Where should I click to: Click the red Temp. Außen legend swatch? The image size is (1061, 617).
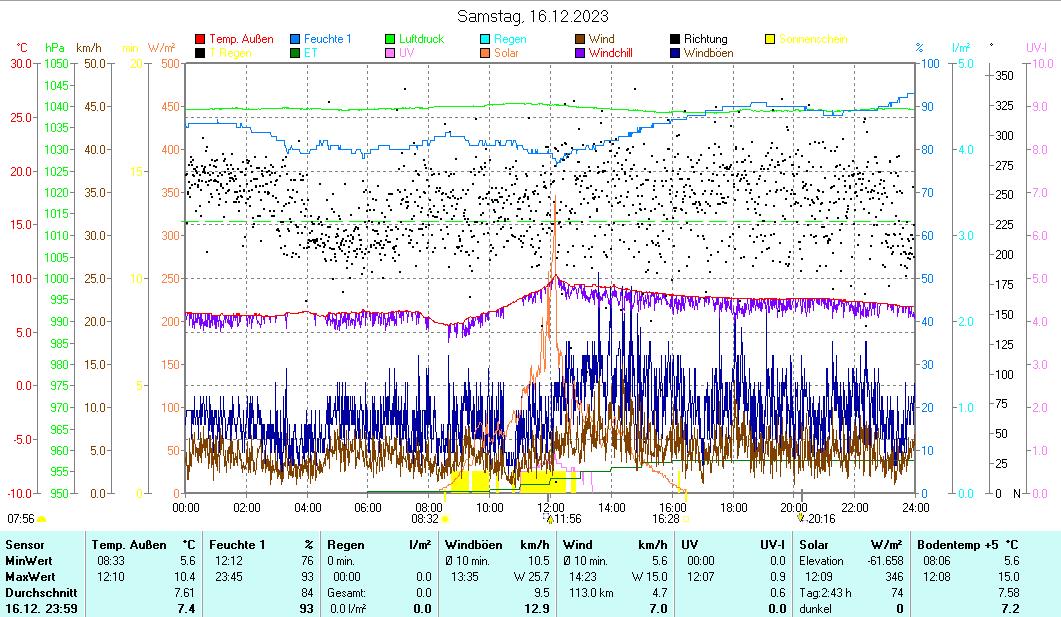coord(200,39)
